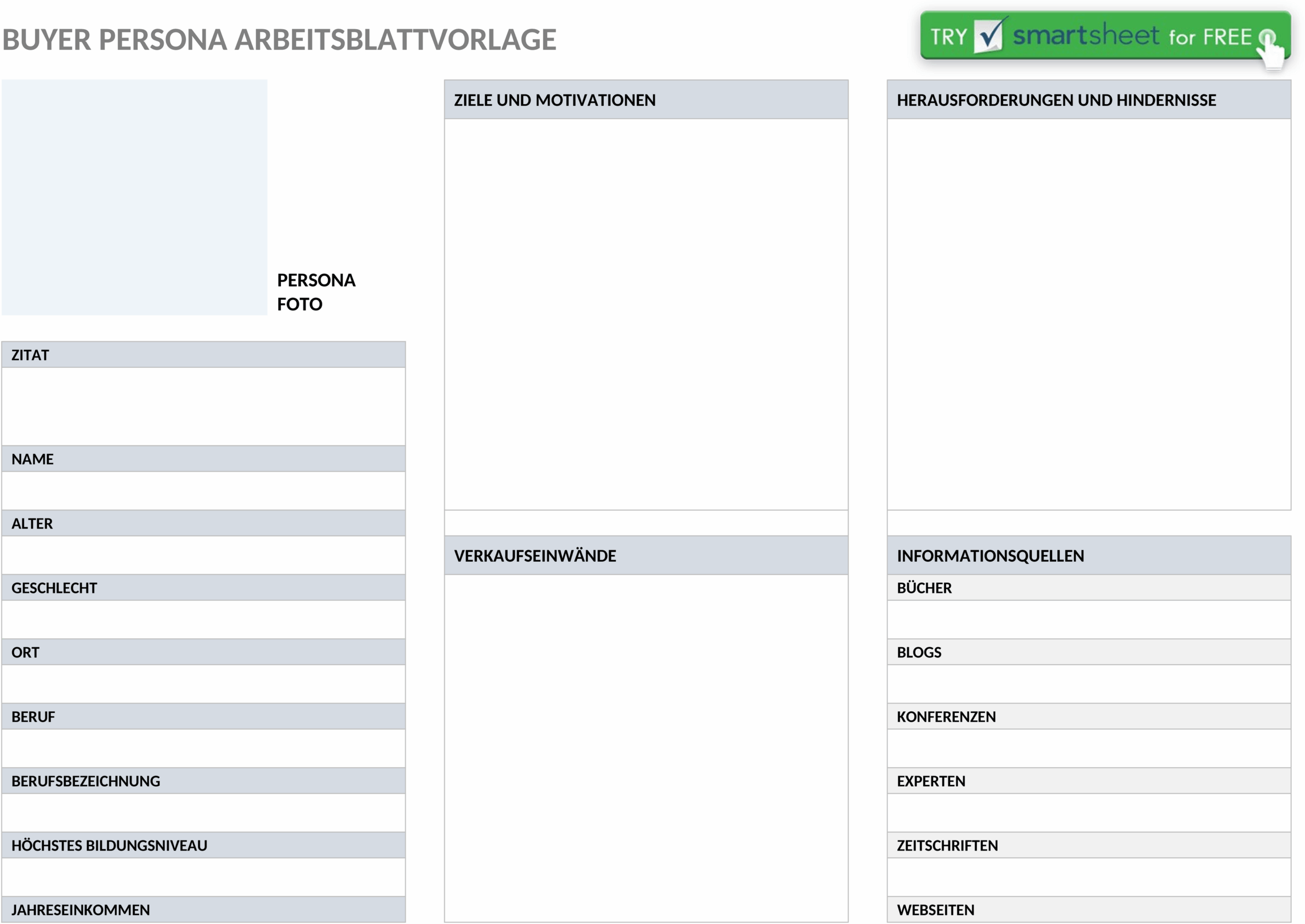Select the KONFERENZEN subheader cell

click(x=1089, y=717)
